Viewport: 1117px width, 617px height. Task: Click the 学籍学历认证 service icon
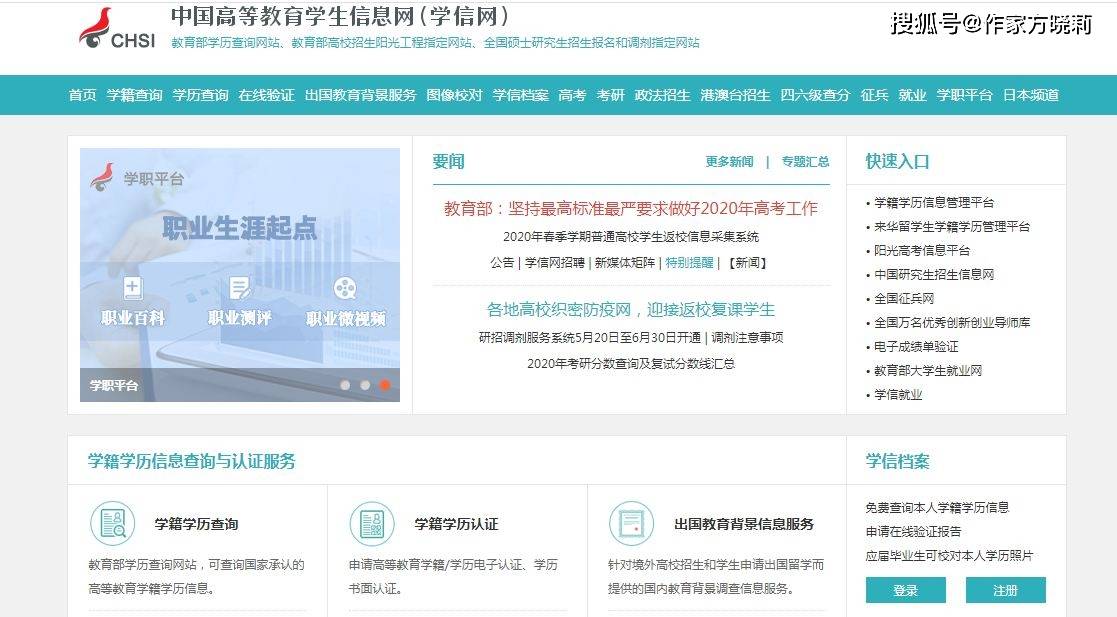coord(372,524)
